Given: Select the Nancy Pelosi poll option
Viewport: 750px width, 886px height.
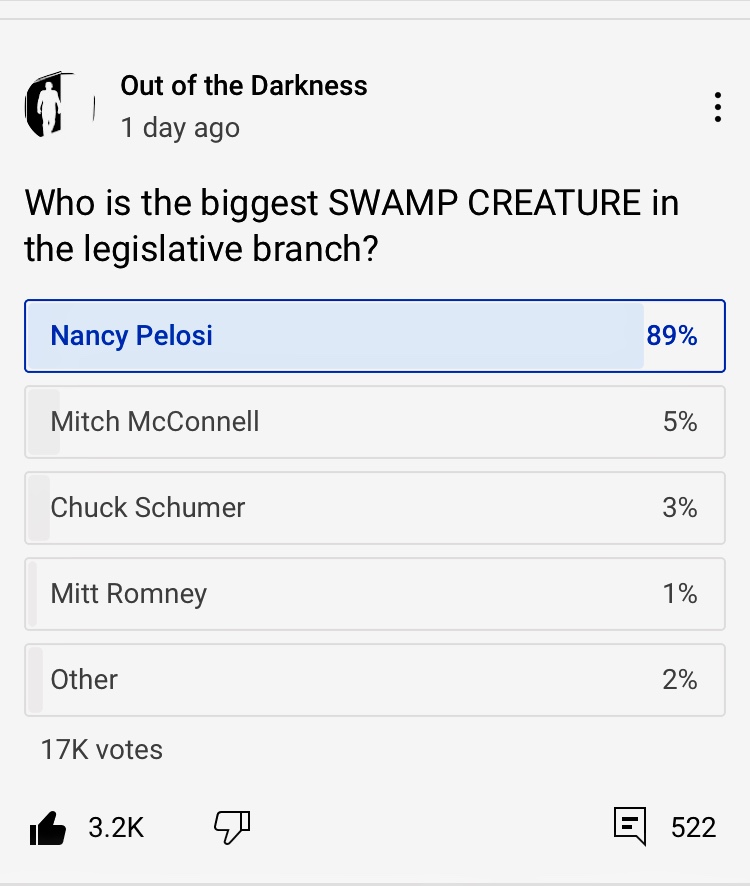Looking at the screenshot, I should pos(374,336).
